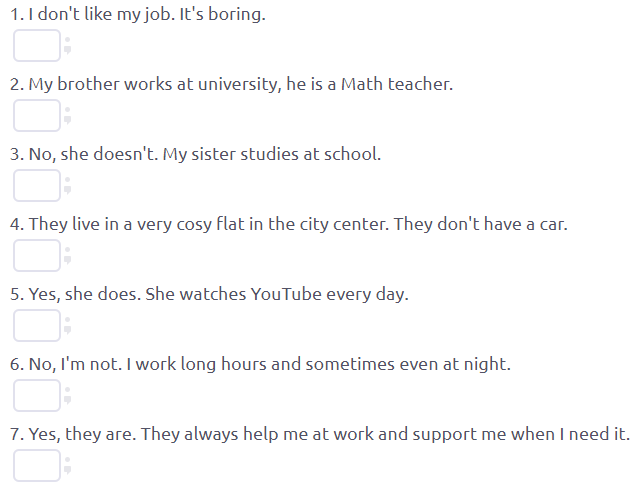The width and height of the screenshot is (640, 488).
Task: Tap the small icon beside answer box 5
Action: [68, 326]
